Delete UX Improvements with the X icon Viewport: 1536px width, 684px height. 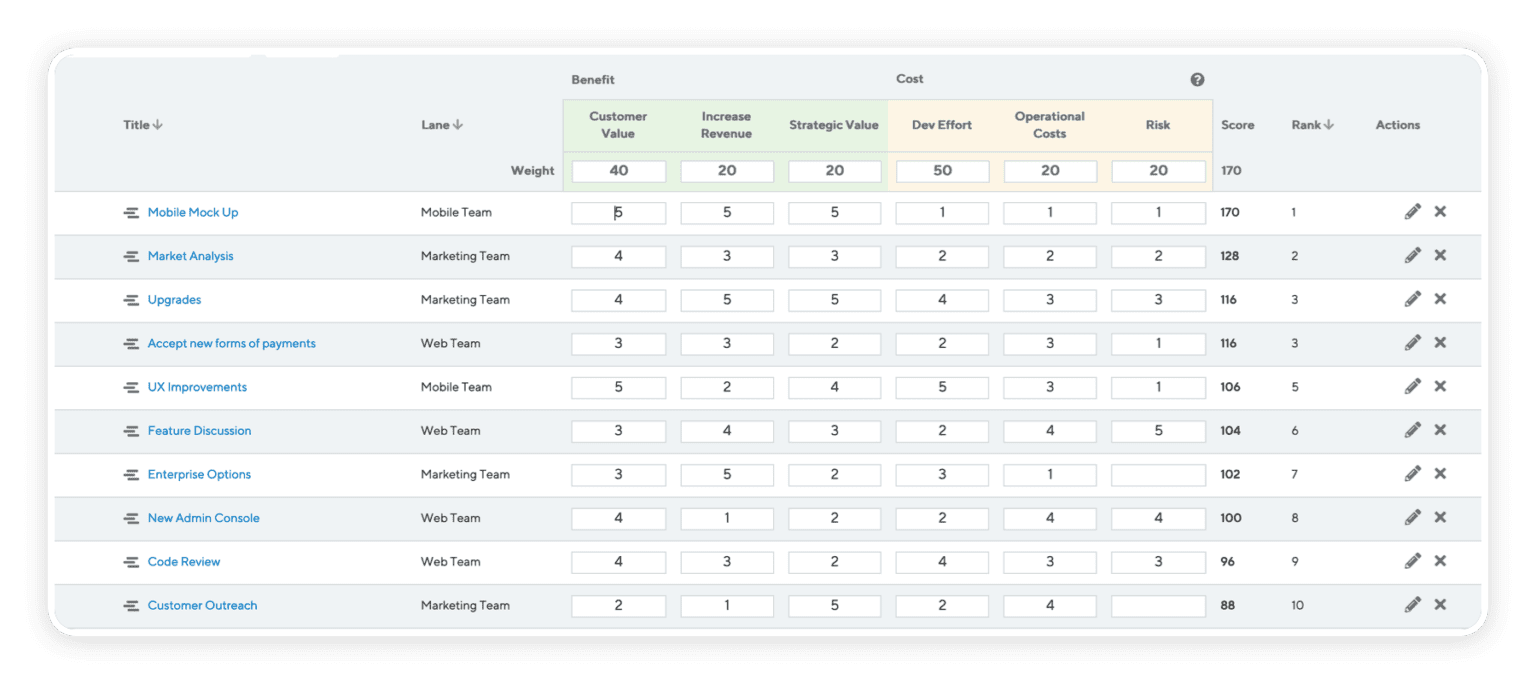tap(1440, 386)
